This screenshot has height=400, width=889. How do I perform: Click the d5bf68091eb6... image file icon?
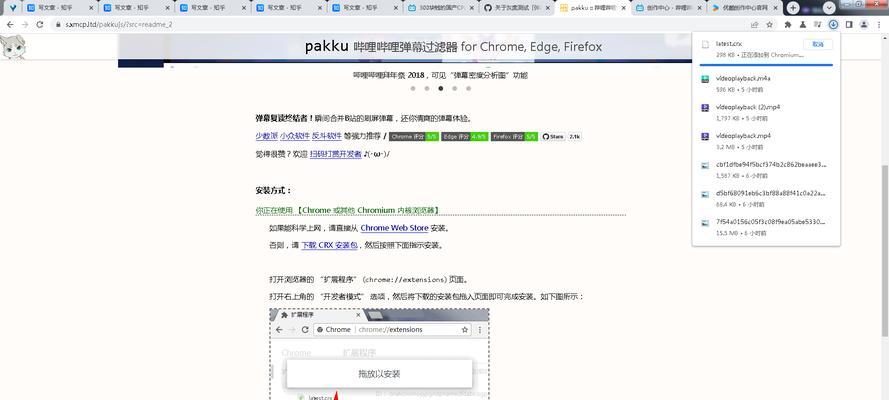[x=705, y=194]
